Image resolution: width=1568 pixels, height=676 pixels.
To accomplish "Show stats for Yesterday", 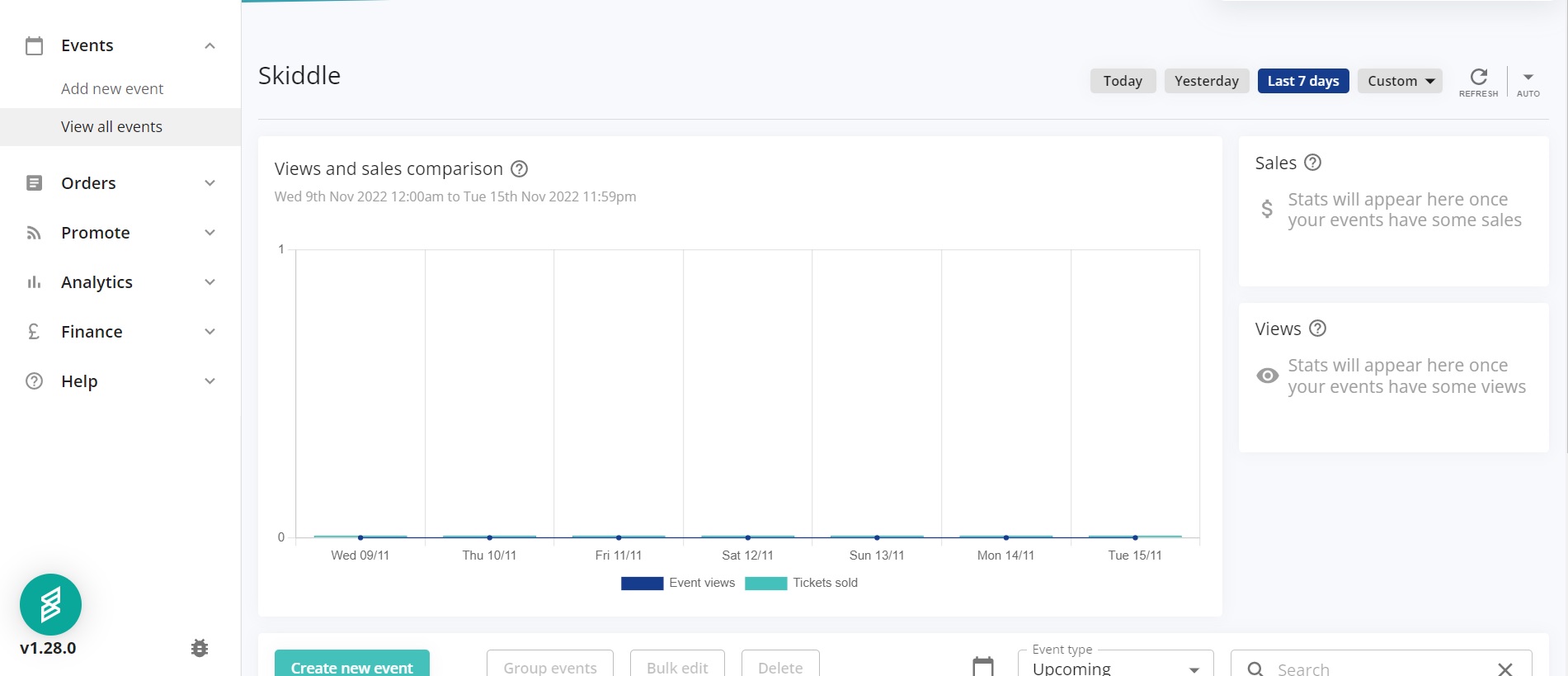I will (1207, 81).
